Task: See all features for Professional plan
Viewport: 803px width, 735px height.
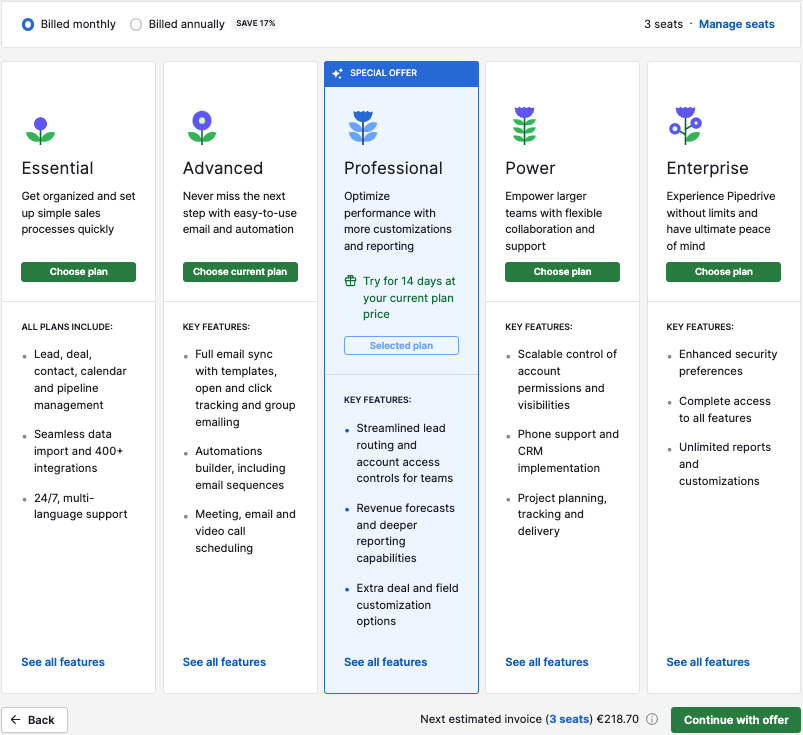Action: pyautogui.click(x=386, y=662)
